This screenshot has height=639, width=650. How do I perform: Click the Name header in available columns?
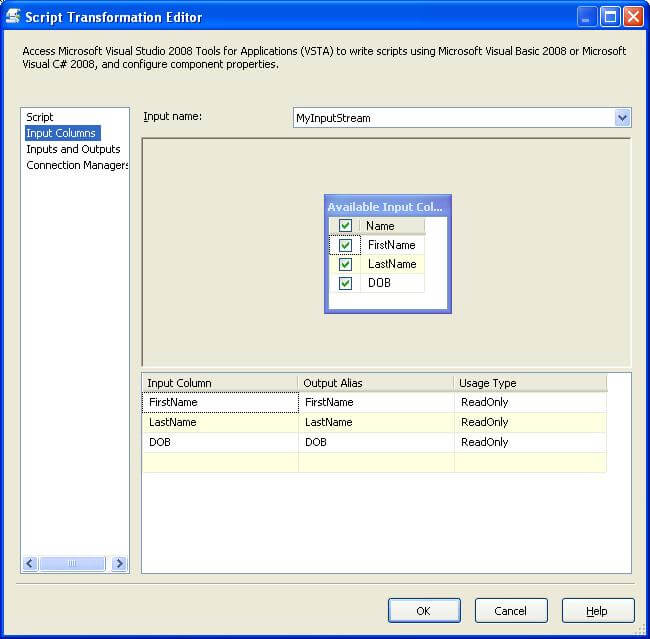[x=392, y=226]
